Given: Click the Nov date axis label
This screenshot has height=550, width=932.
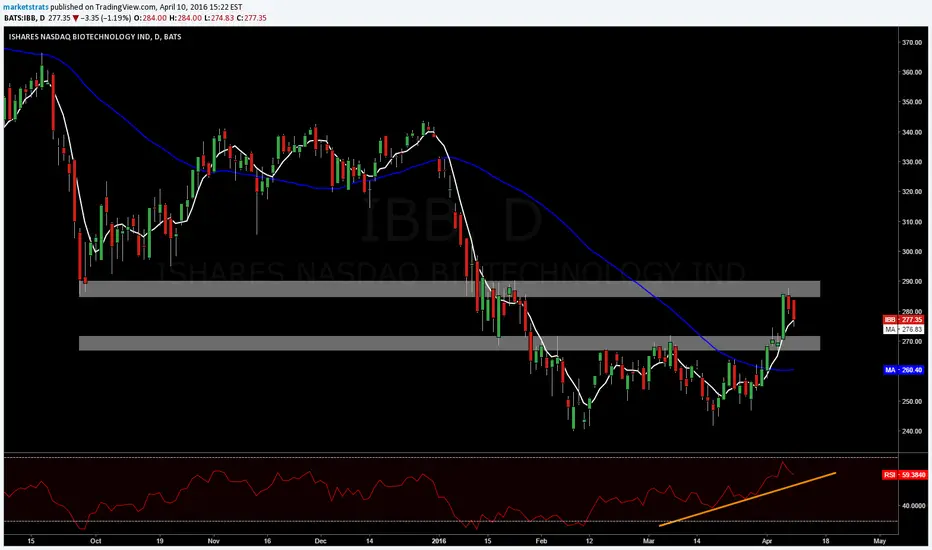Looking at the screenshot, I should [x=214, y=541].
